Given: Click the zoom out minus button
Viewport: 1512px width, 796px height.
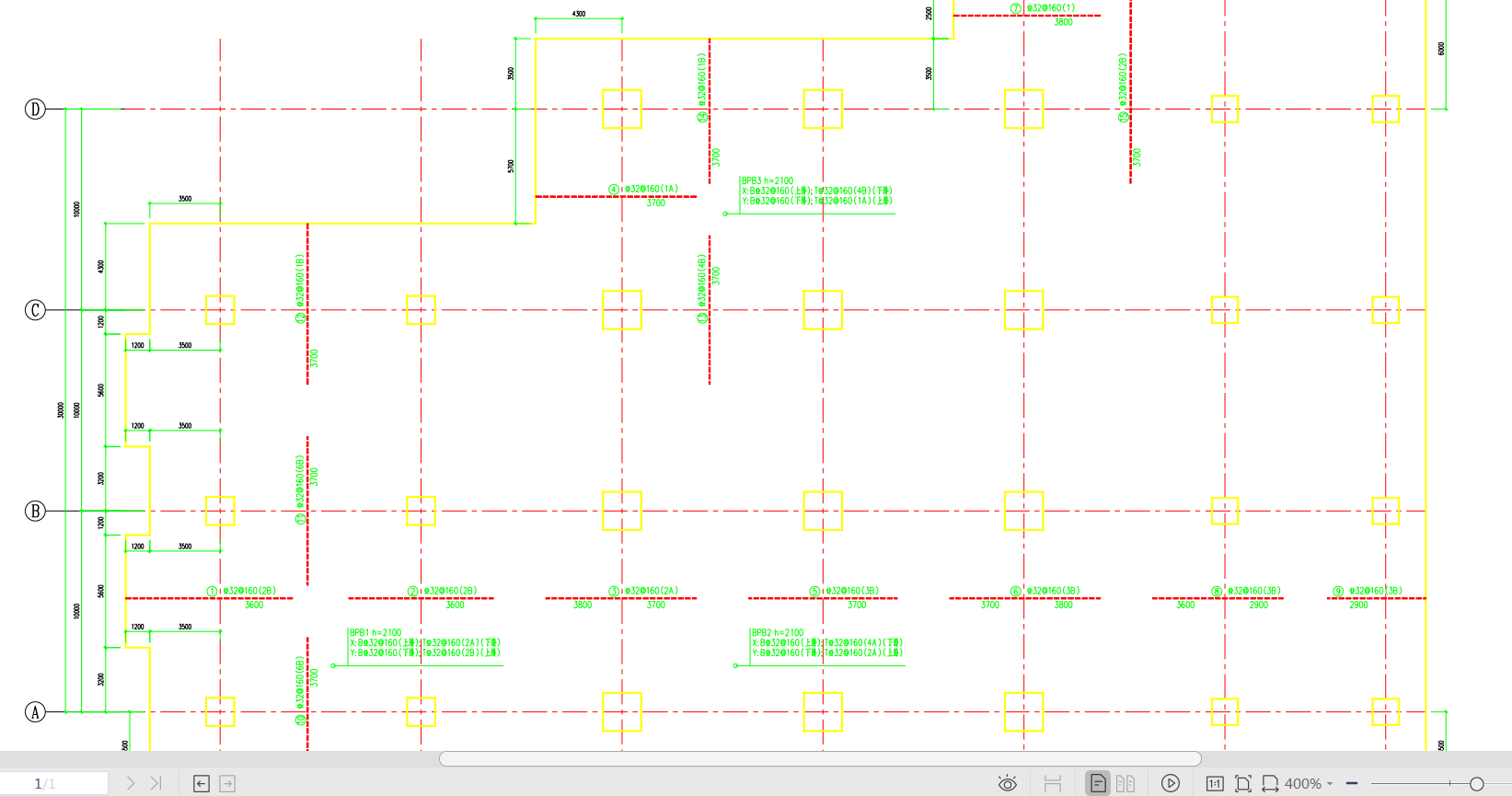Looking at the screenshot, I should point(1352,783).
